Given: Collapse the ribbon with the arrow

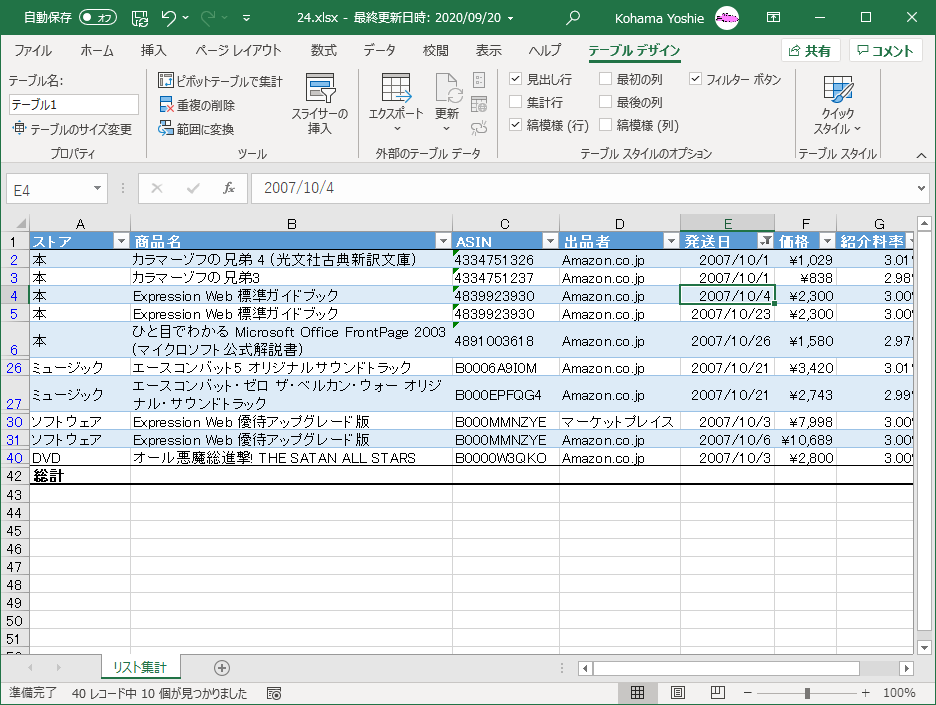Looking at the screenshot, I should click(921, 155).
